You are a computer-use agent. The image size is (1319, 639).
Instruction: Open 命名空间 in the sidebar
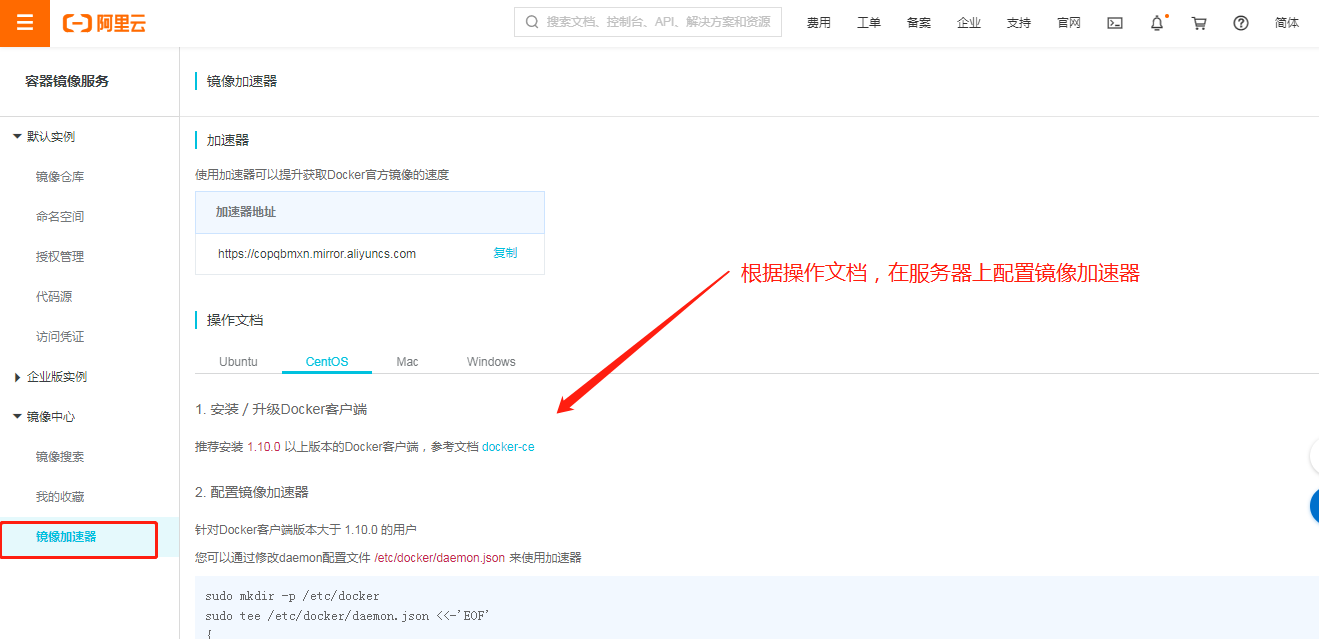60,217
